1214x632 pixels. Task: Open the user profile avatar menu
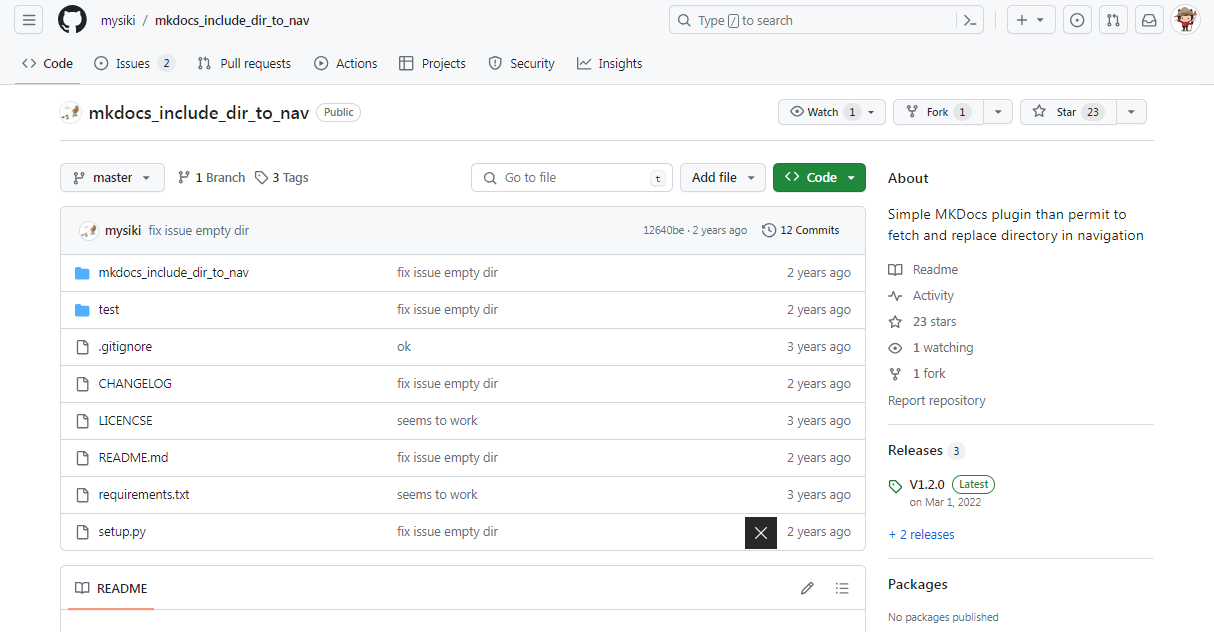click(x=1185, y=20)
